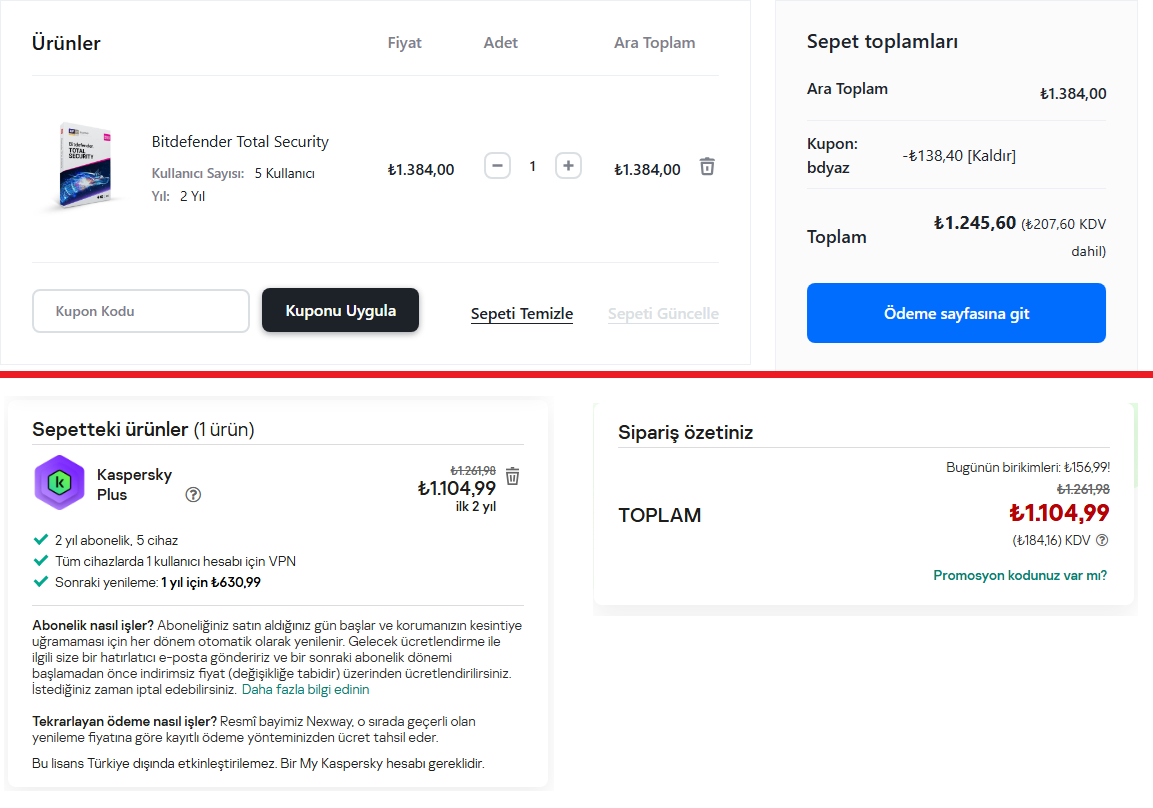Click the Kaspersky Plus hexagon logo
The width and height of the screenshot is (1153, 808).
[59, 483]
